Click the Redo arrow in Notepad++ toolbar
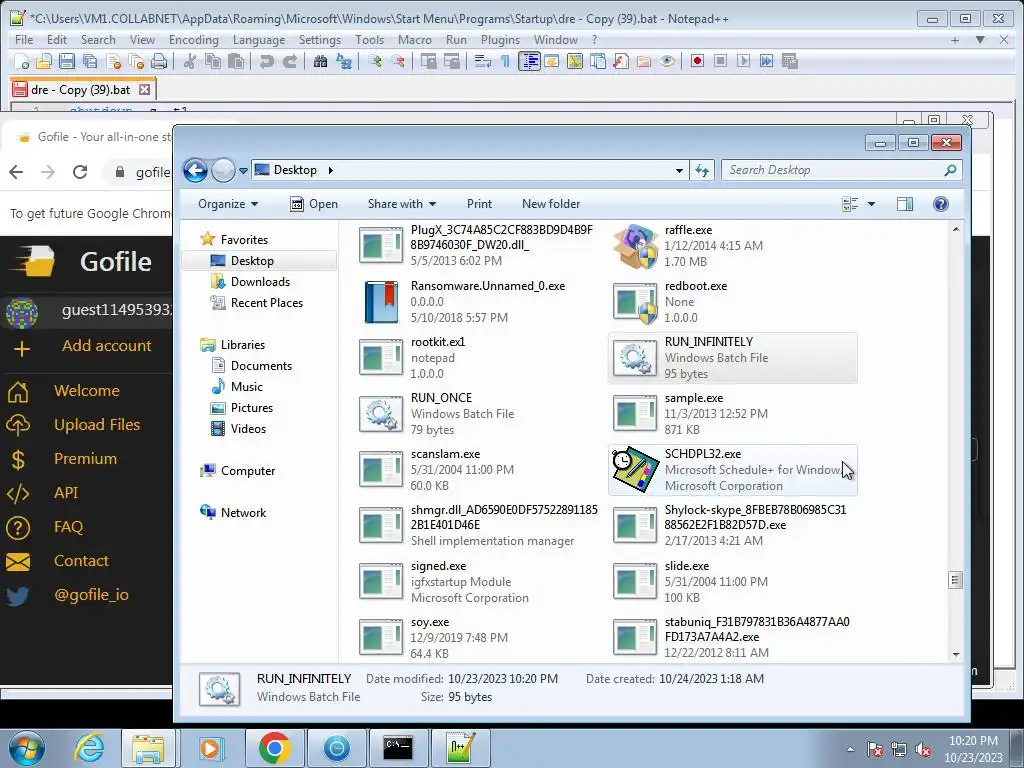The height and width of the screenshot is (768, 1024). click(x=290, y=61)
